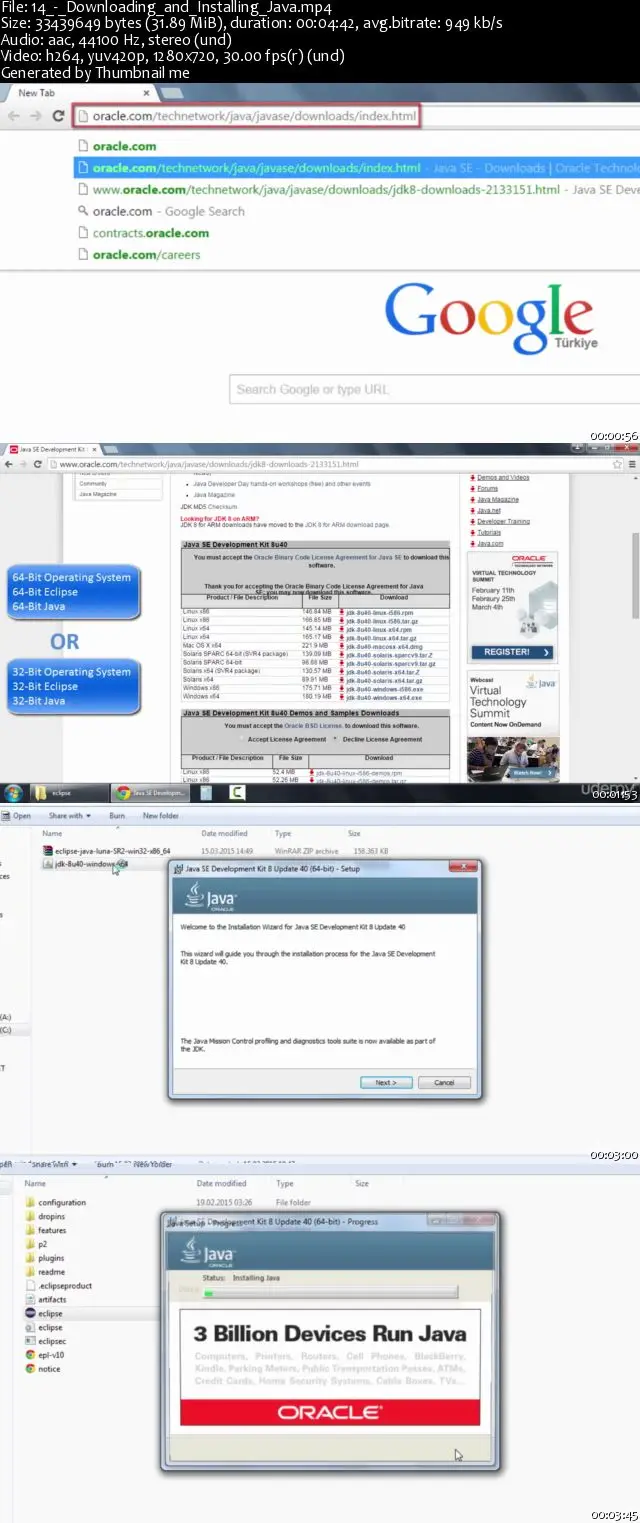
Task: Select the readme folder
Action: tap(44, 1272)
